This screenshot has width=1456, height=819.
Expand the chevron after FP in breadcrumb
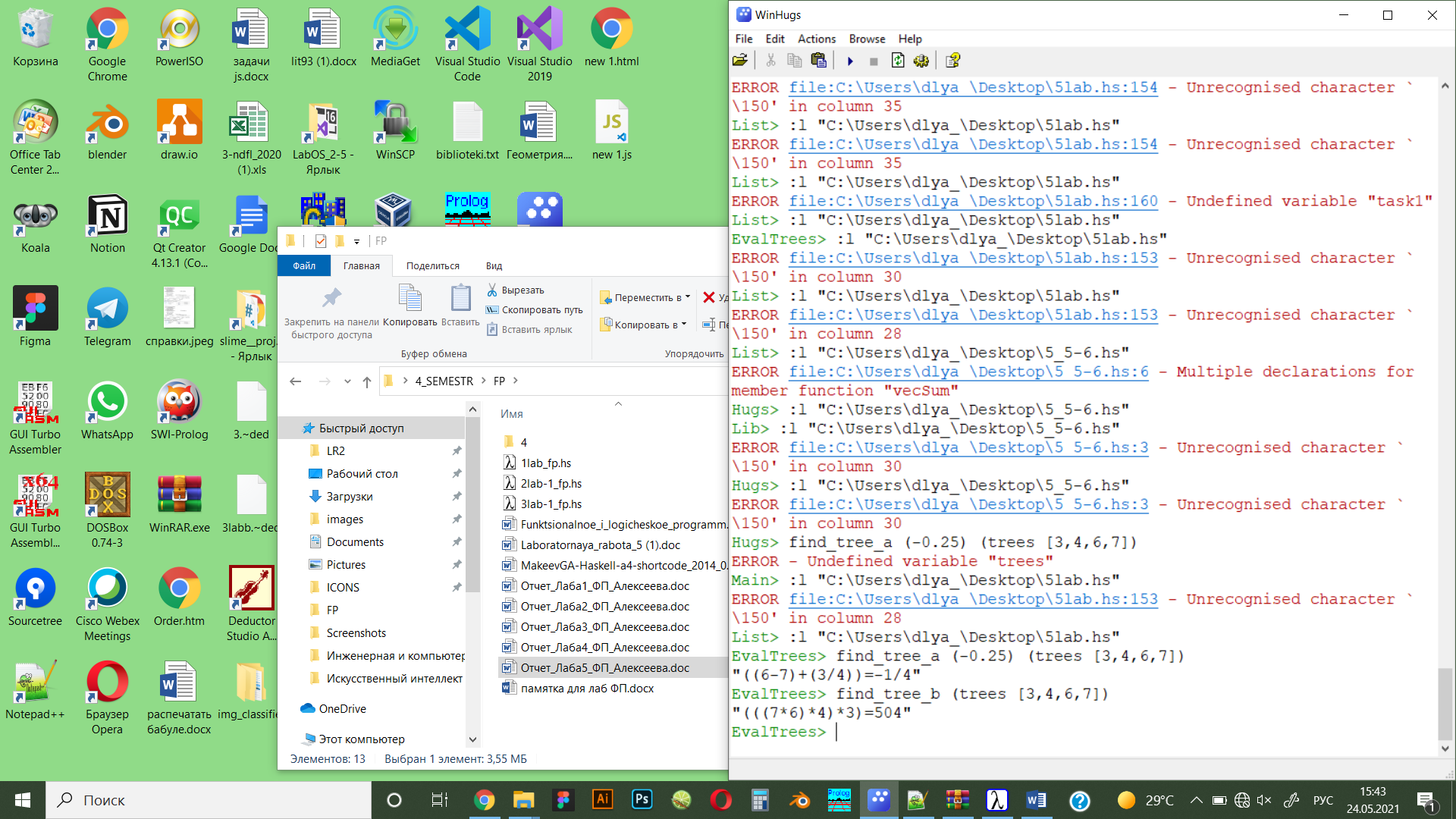coord(516,381)
